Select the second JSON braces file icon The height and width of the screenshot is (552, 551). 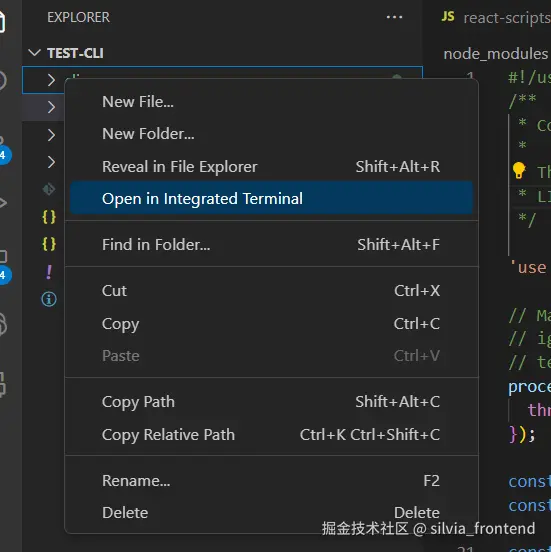click(49, 244)
